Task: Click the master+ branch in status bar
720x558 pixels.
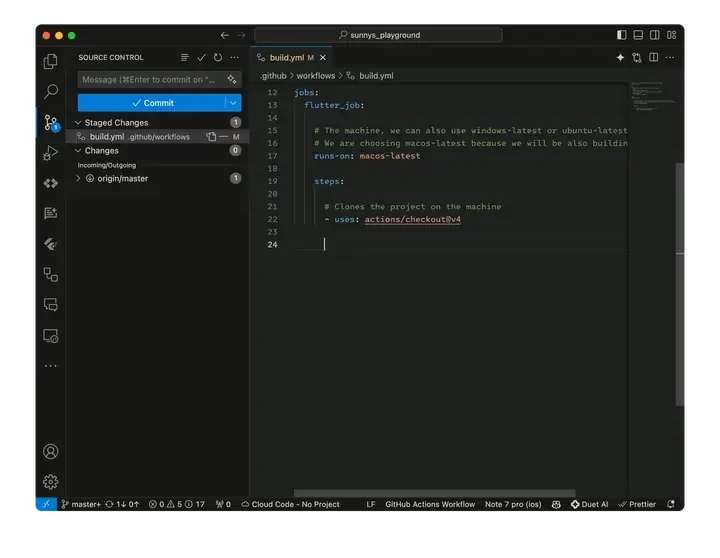Action: [x=81, y=504]
